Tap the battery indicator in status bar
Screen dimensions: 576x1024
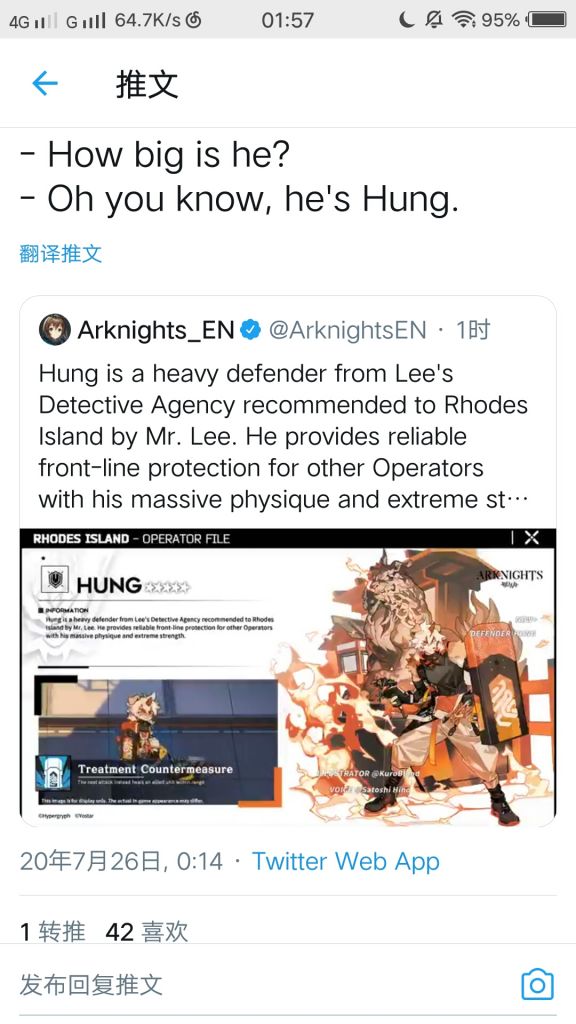547,20
